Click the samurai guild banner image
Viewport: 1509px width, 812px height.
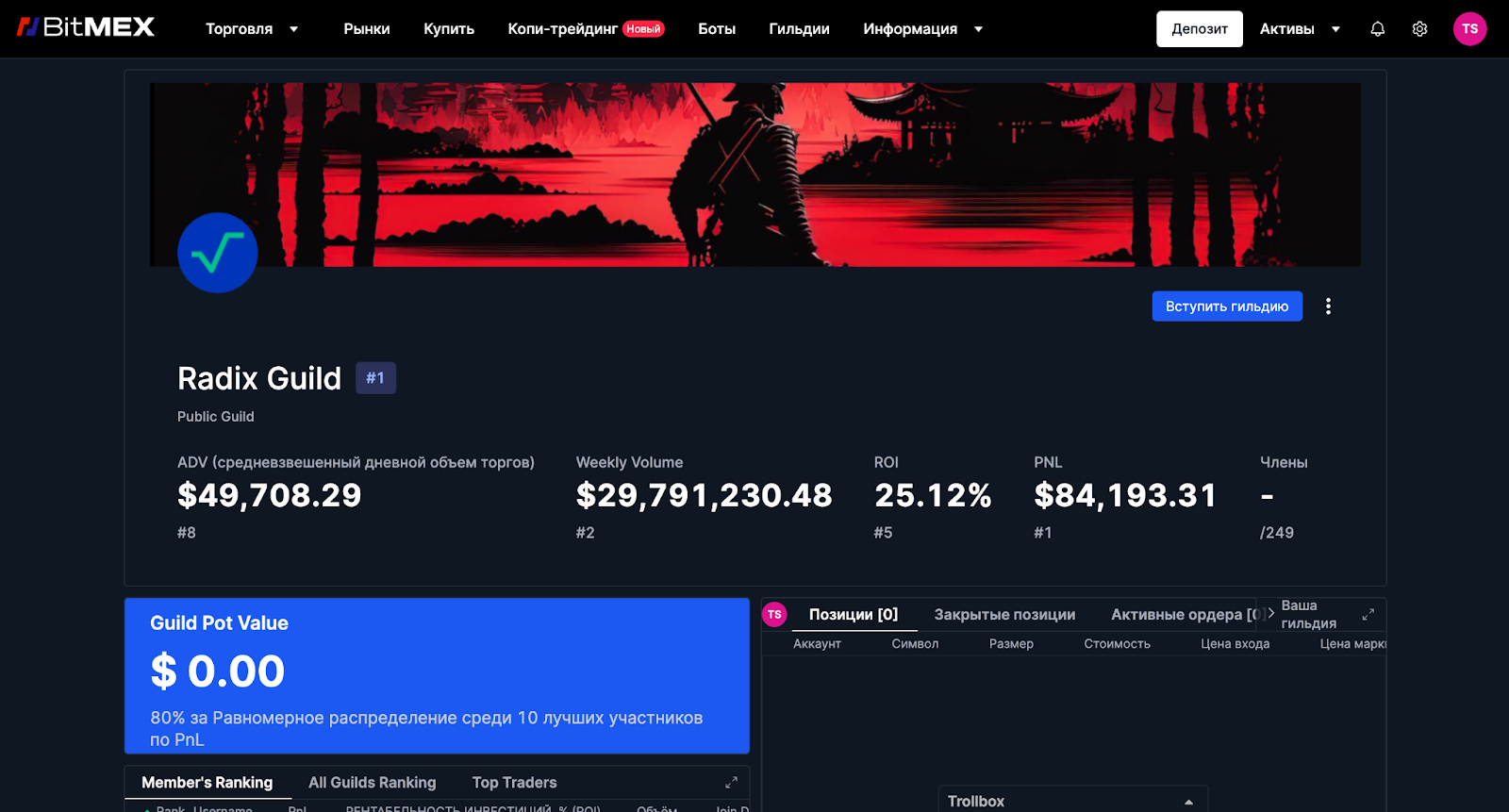(754, 174)
